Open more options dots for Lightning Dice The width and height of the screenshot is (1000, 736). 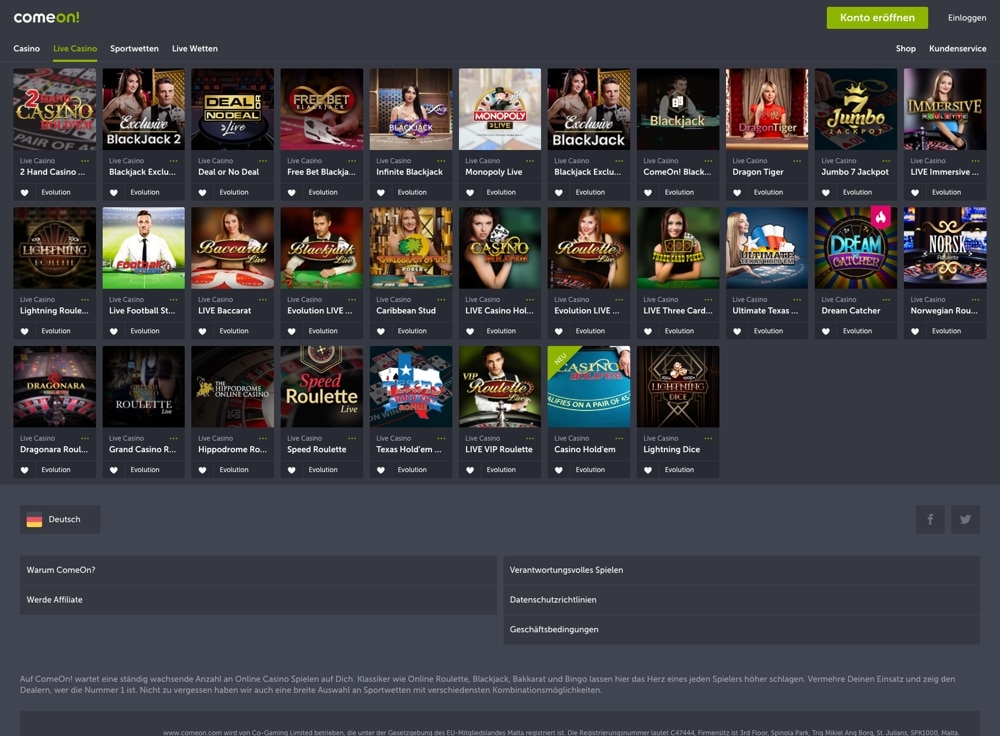[x=709, y=438]
